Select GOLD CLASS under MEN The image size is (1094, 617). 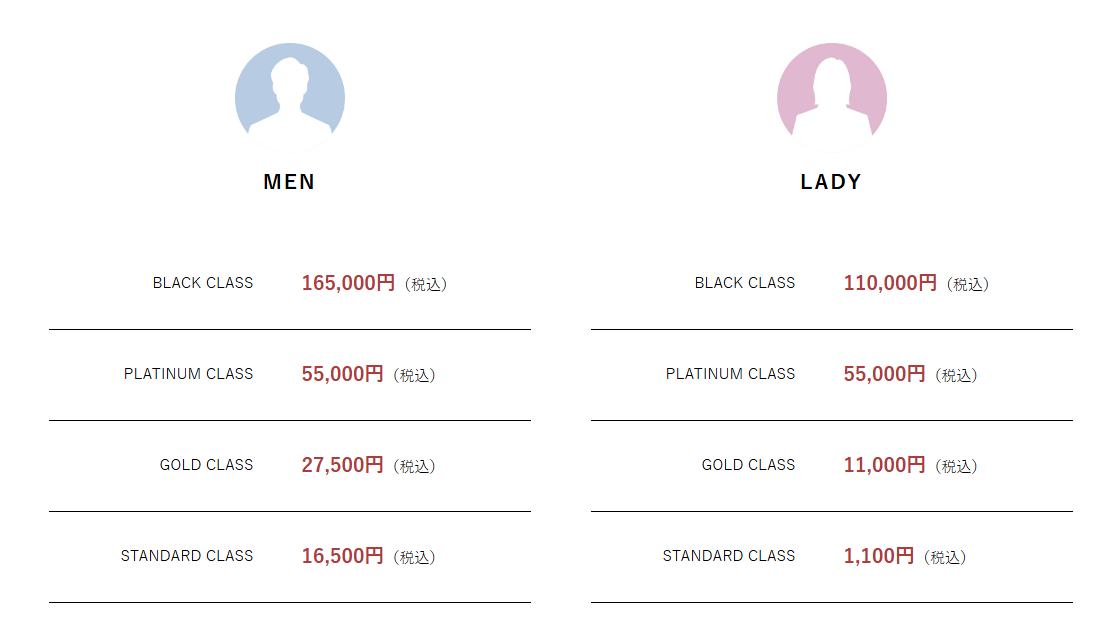point(207,465)
